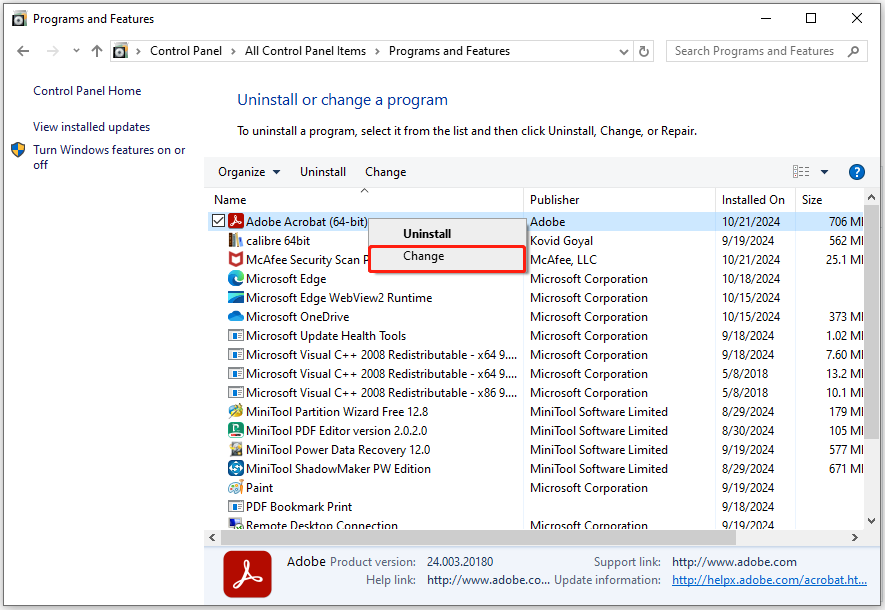Navigate to All Control Panel Items breadcrumb
Viewport: 885px width, 610px height.
point(305,51)
